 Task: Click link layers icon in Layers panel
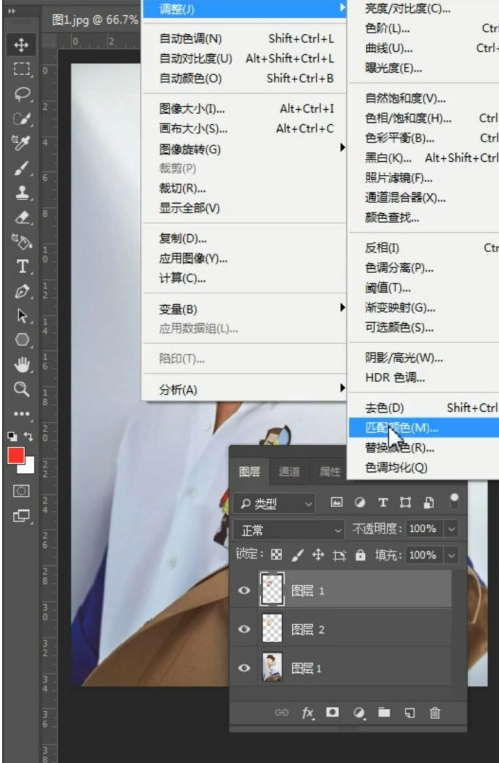coord(281,713)
